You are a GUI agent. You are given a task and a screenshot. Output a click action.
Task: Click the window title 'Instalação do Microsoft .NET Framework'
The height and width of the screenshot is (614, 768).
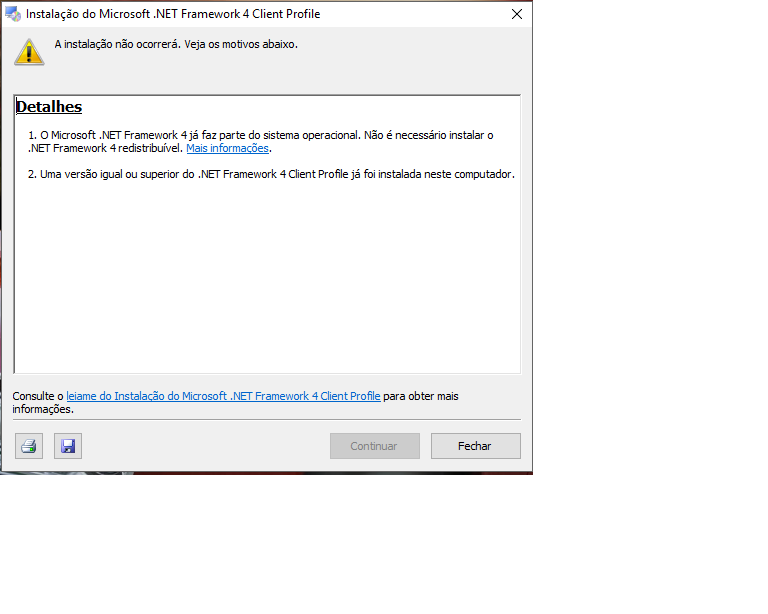(173, 14)
